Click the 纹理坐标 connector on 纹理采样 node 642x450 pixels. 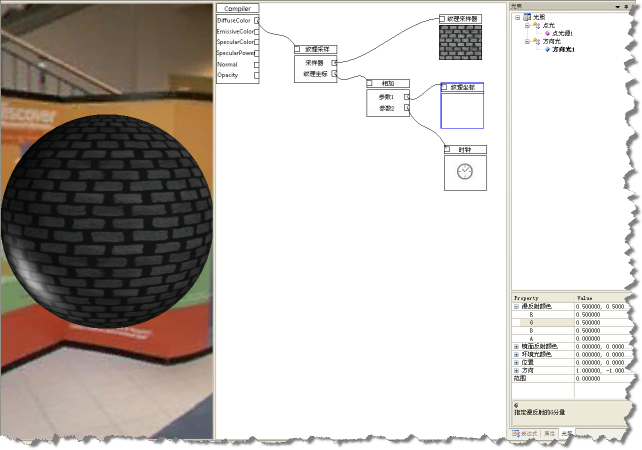pos(335,74)
